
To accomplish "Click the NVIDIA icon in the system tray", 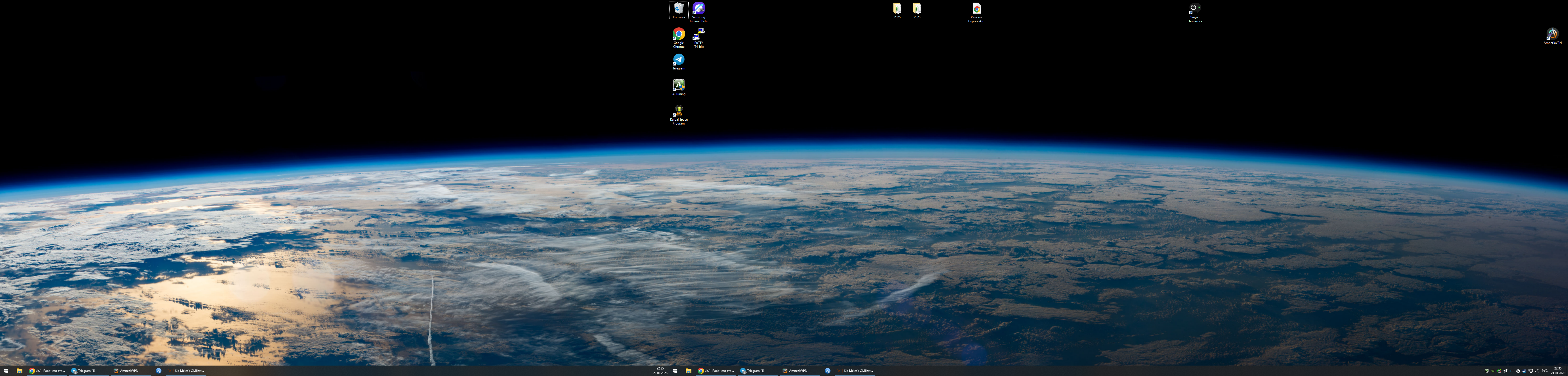I will (1493, 371).
